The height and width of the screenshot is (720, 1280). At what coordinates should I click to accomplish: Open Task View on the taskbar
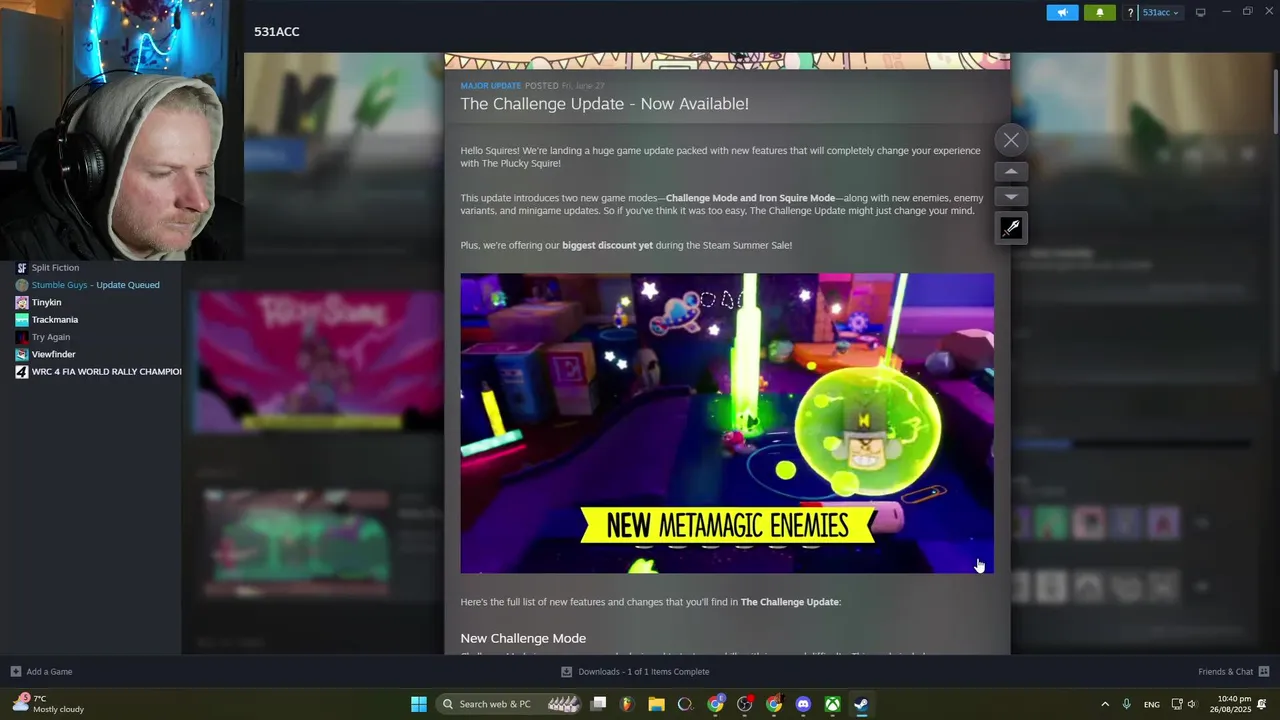pos(598,704)
